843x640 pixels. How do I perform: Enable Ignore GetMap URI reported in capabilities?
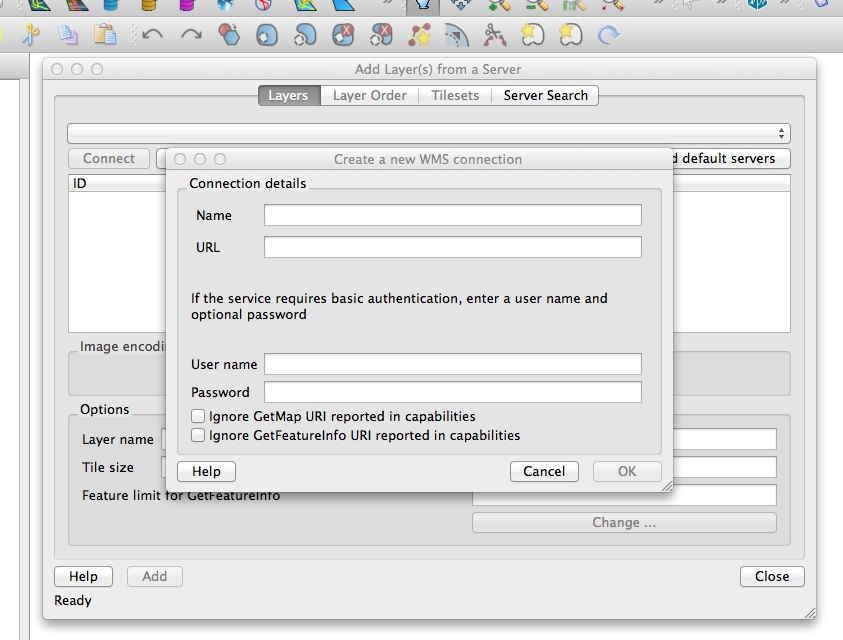(x=198, y=416)
